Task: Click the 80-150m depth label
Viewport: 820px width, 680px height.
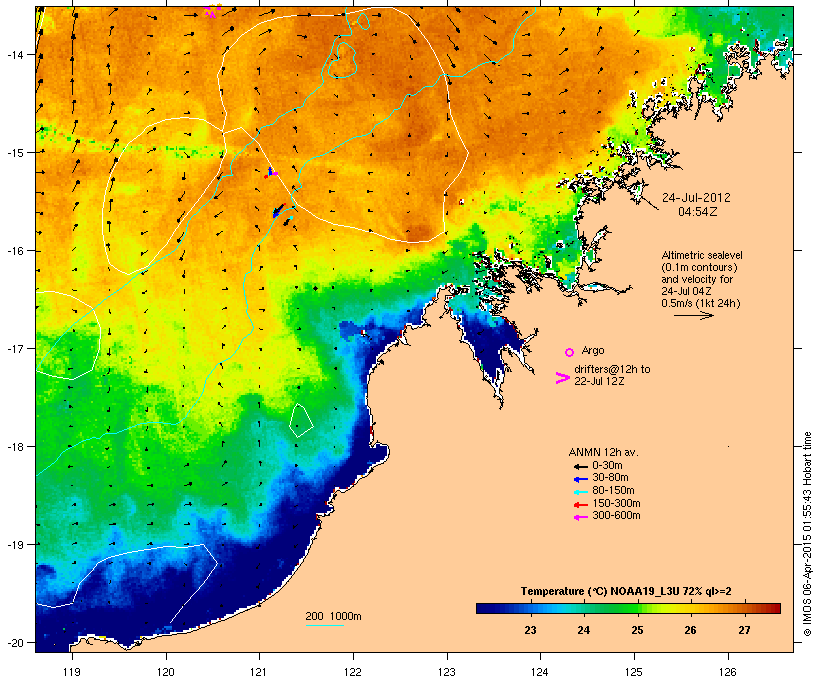Action: (x=613, y=491)
